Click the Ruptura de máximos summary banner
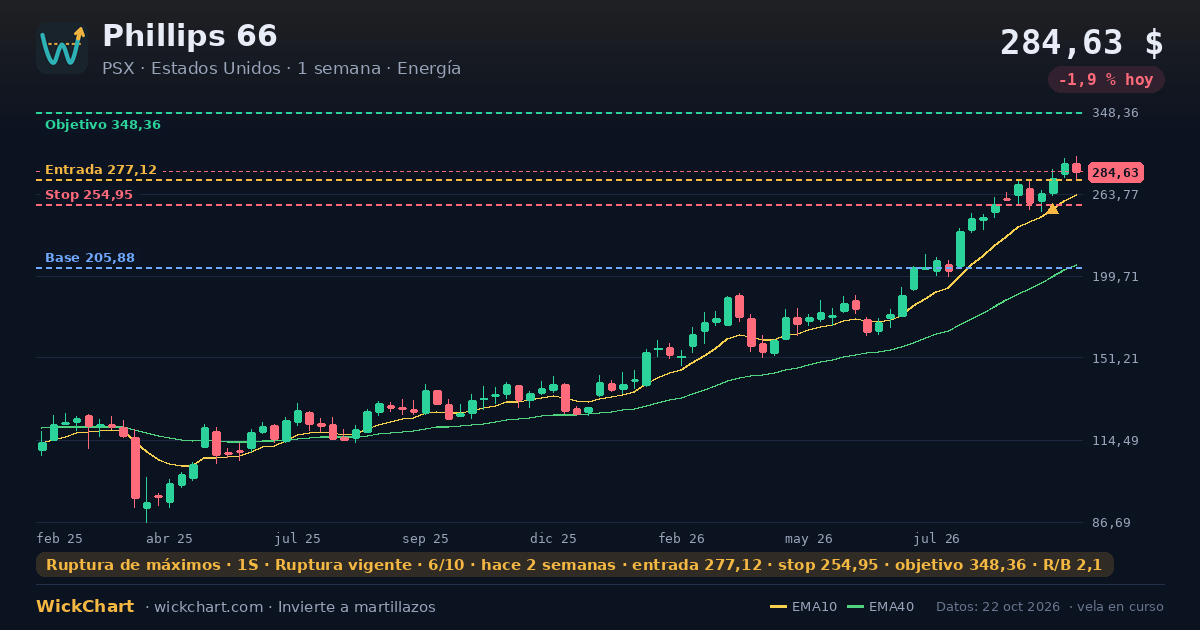 (575, 565)
